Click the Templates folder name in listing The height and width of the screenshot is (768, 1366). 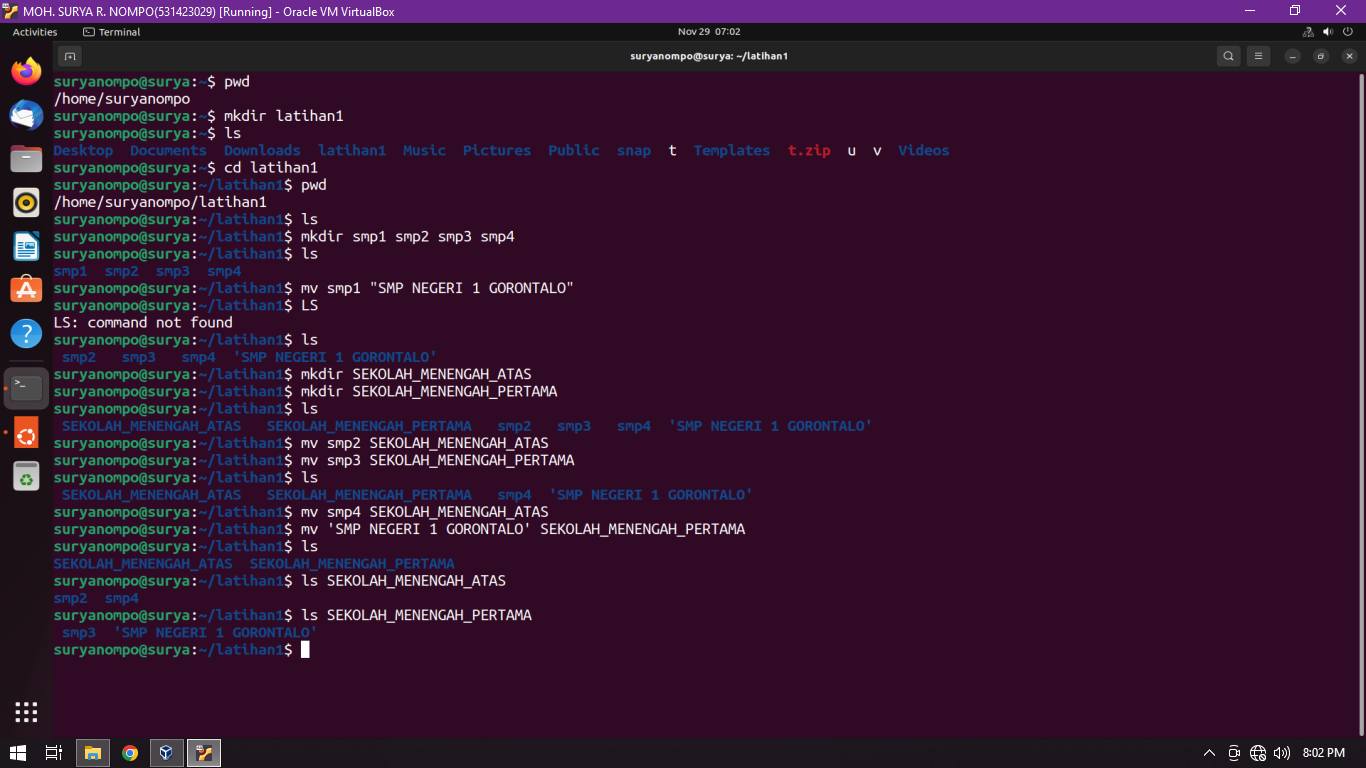[x=732, y=150]
